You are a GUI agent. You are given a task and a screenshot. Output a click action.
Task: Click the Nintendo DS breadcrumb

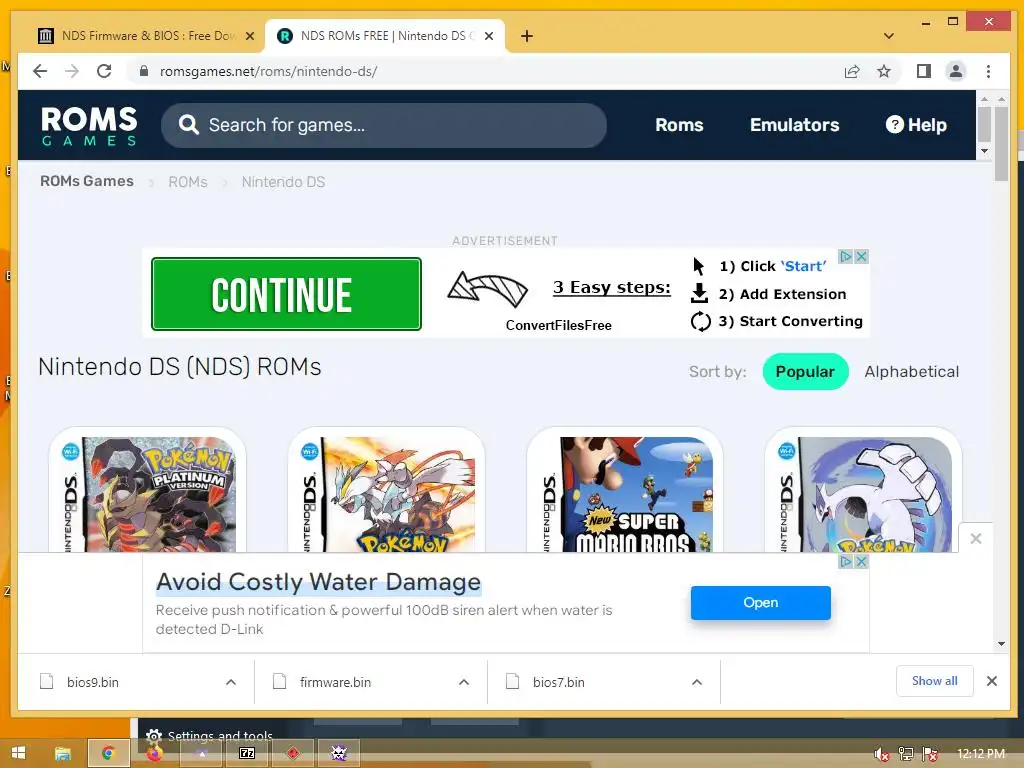click(x=283, y=182)
